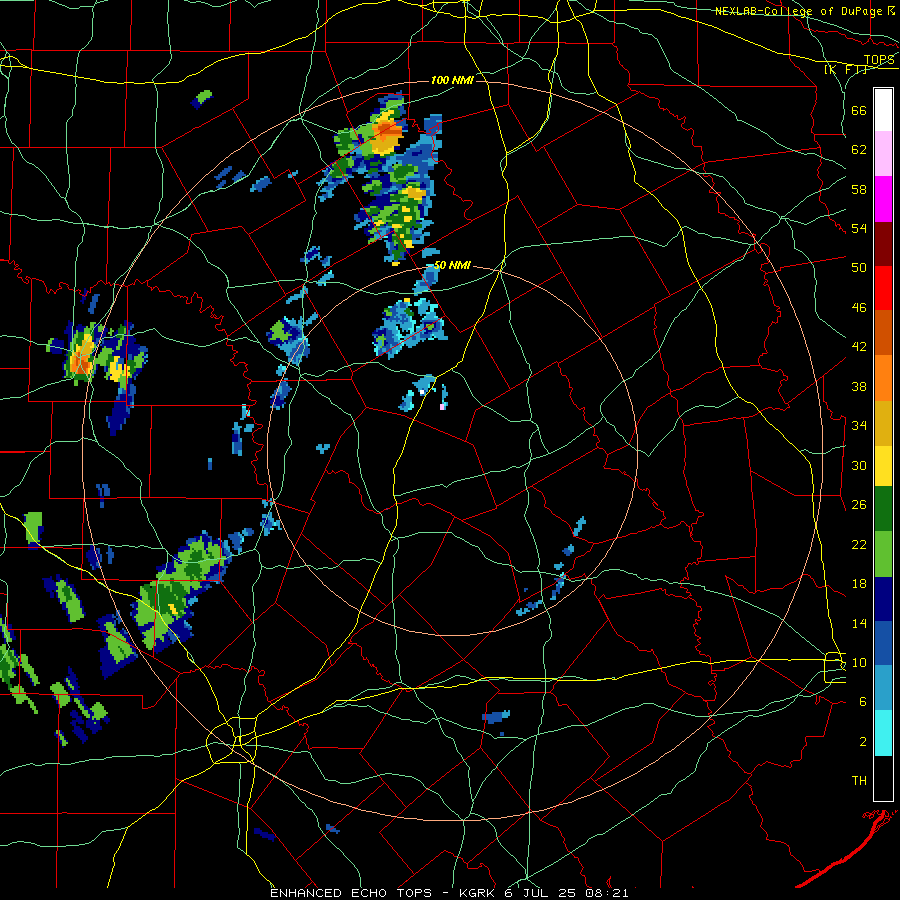This screenshot has width=900, height=900.
Task: Click the TOPS legend heading
Action: pos(879,59)
